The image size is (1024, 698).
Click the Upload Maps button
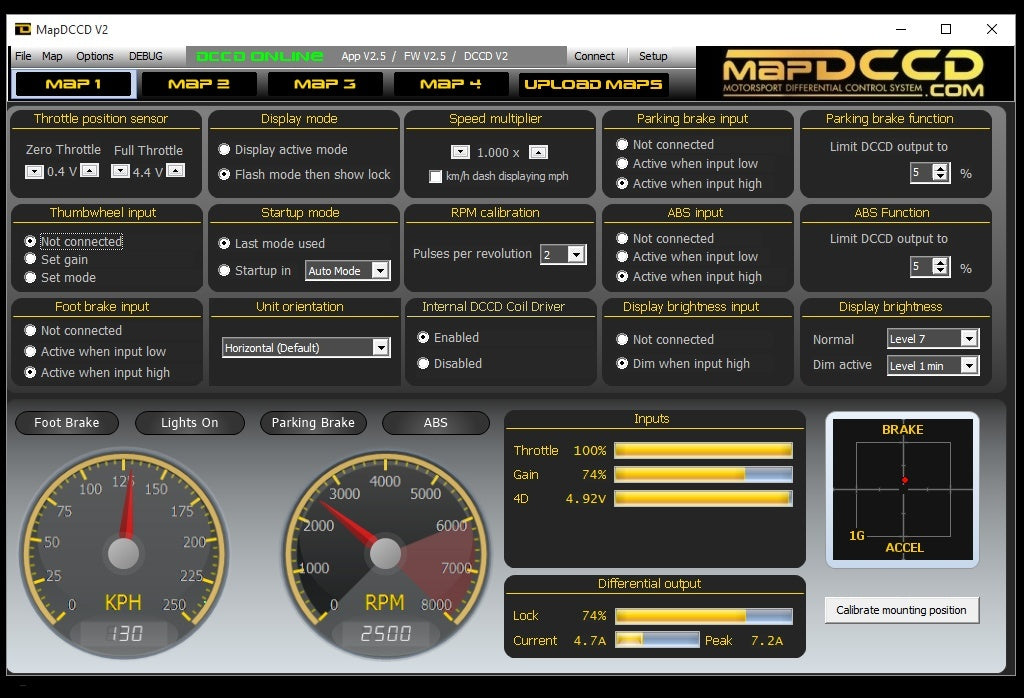(594, 84)
